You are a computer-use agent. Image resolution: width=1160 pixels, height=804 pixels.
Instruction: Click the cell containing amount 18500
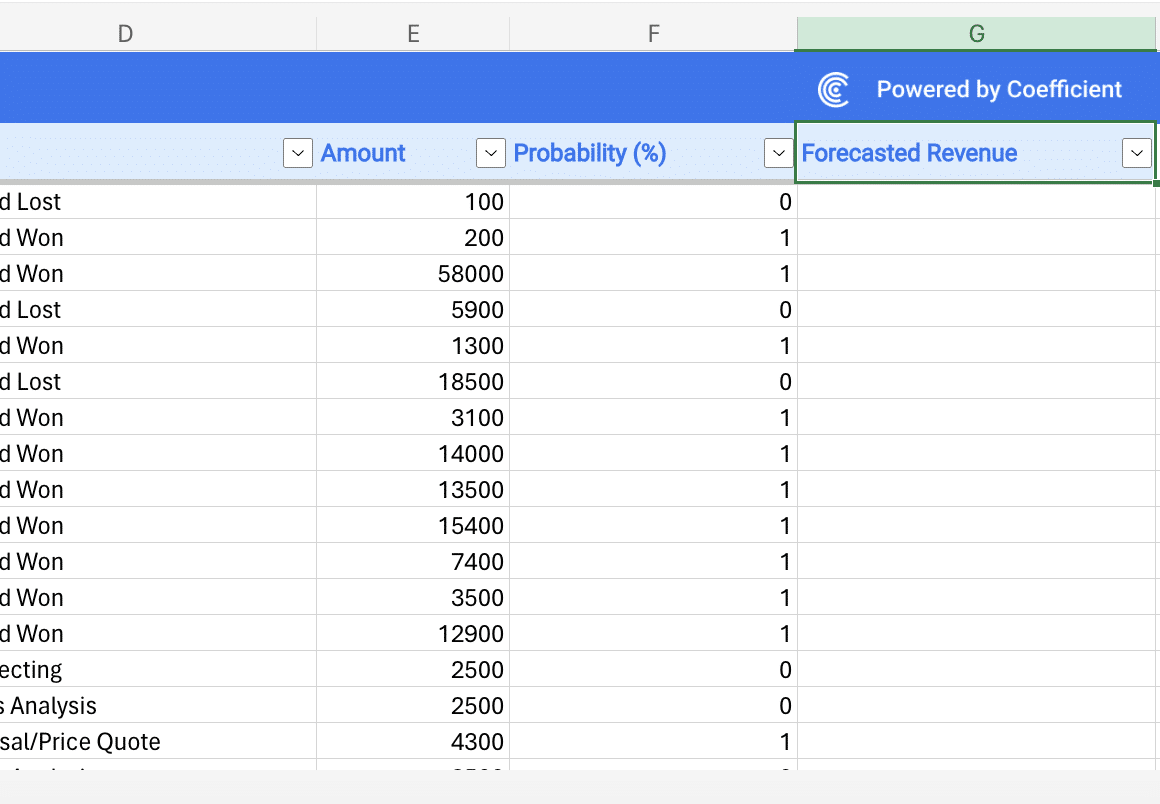[x=413, y=382]
